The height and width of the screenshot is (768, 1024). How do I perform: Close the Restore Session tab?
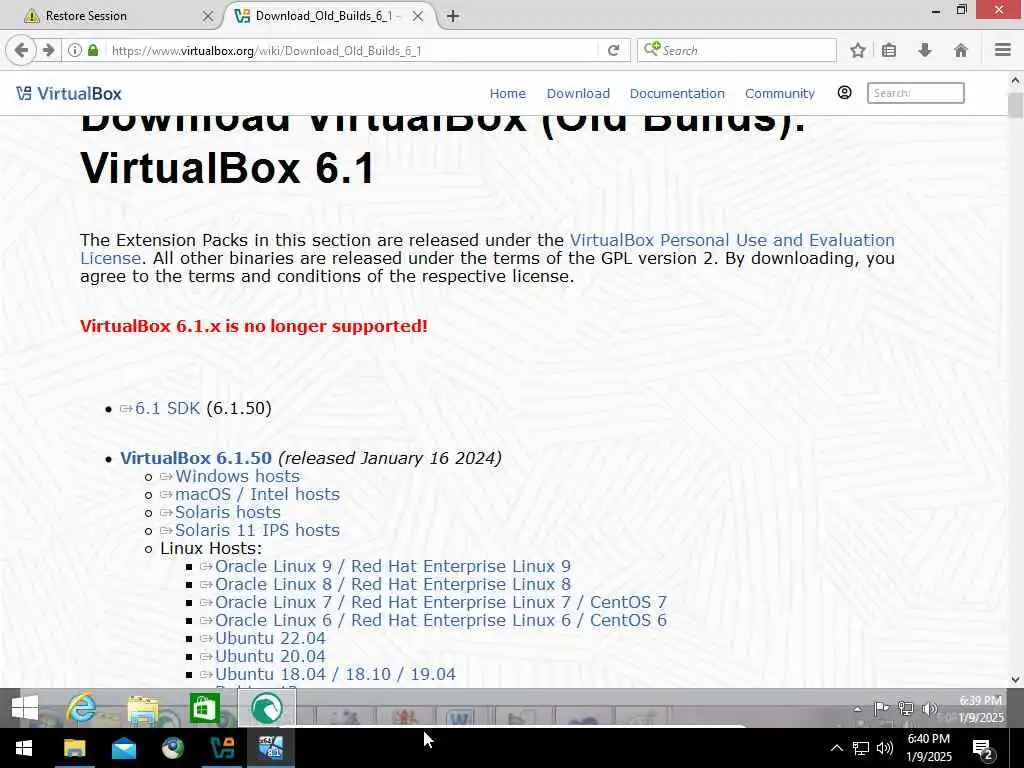pos(208,16)
